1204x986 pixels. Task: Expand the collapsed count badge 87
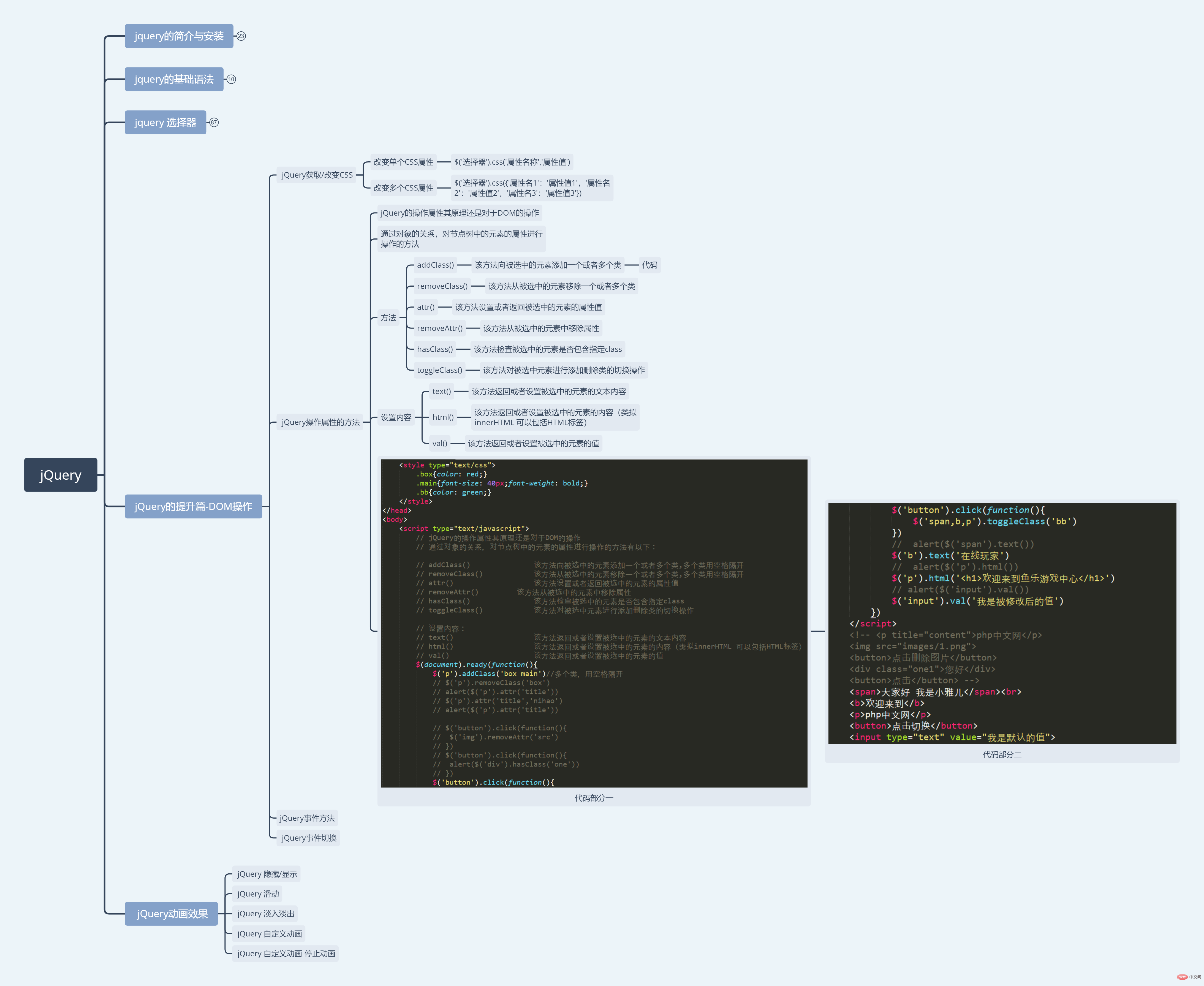pos(214,123)
